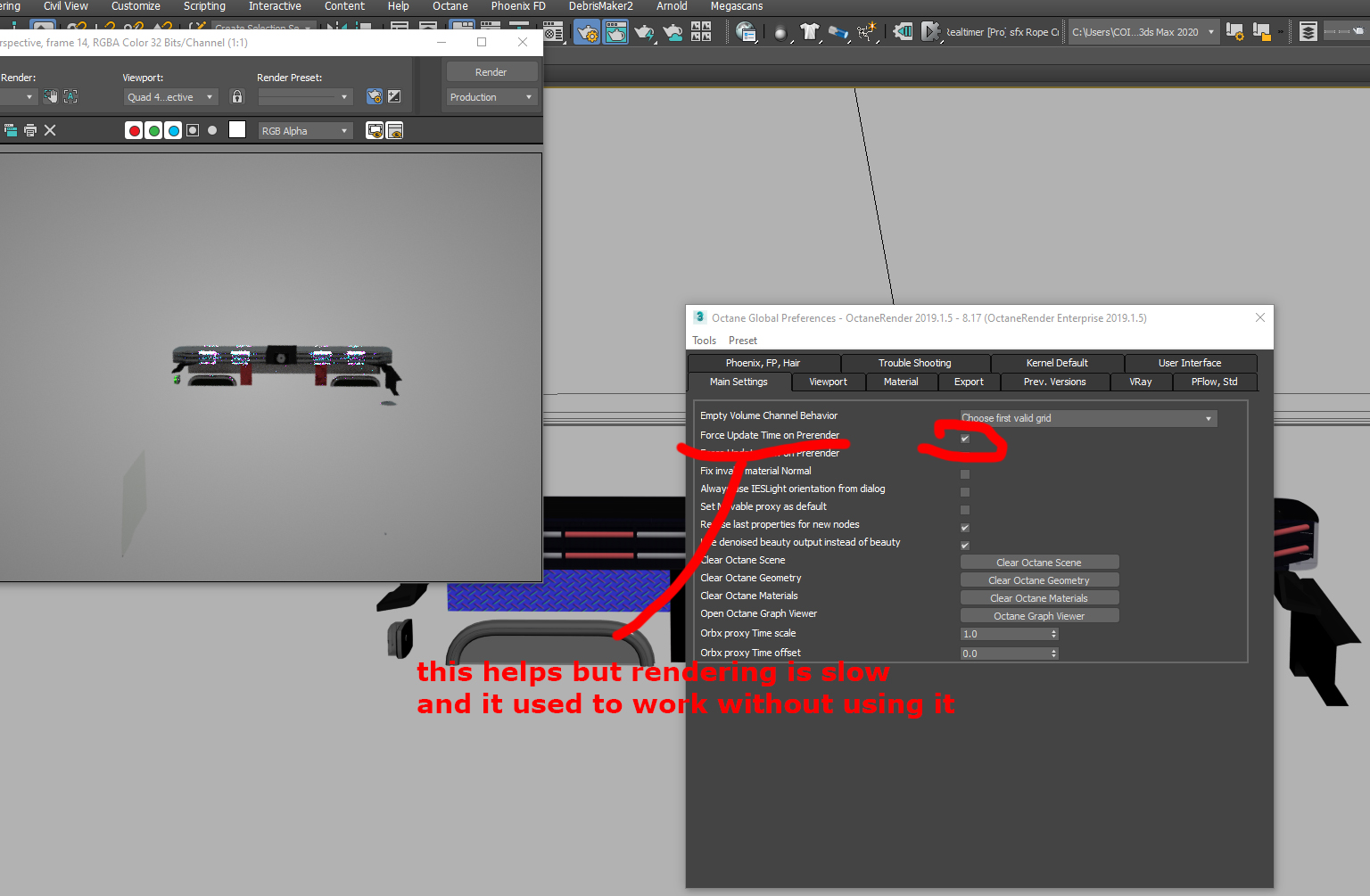The width and height of the screenshot is (1370, 896).
Task: Open the Rendered Frame Window toolbar icon
Action: coord(616,33)
